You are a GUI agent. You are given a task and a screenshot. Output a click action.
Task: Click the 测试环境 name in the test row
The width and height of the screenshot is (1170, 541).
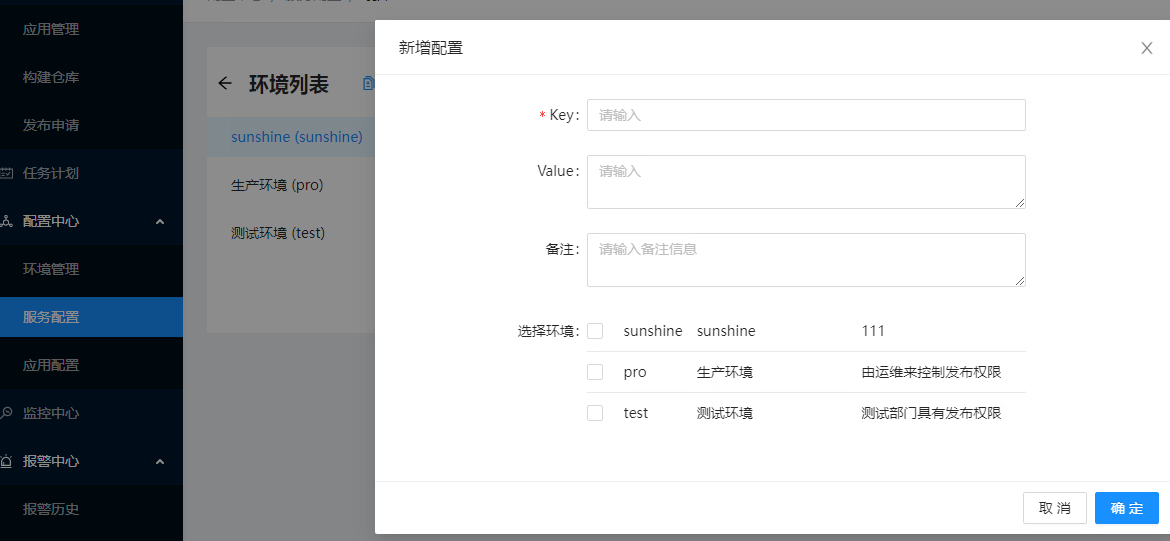725,413
